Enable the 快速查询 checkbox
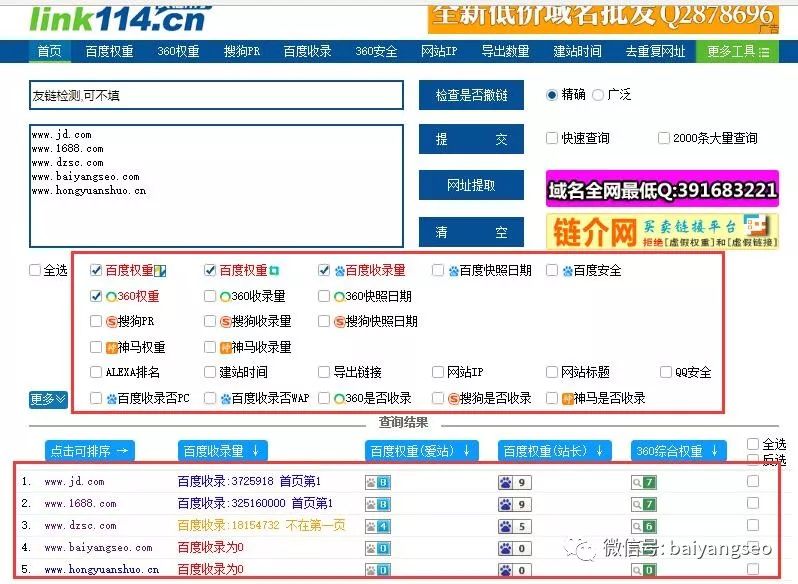 (x=552, y=138)
